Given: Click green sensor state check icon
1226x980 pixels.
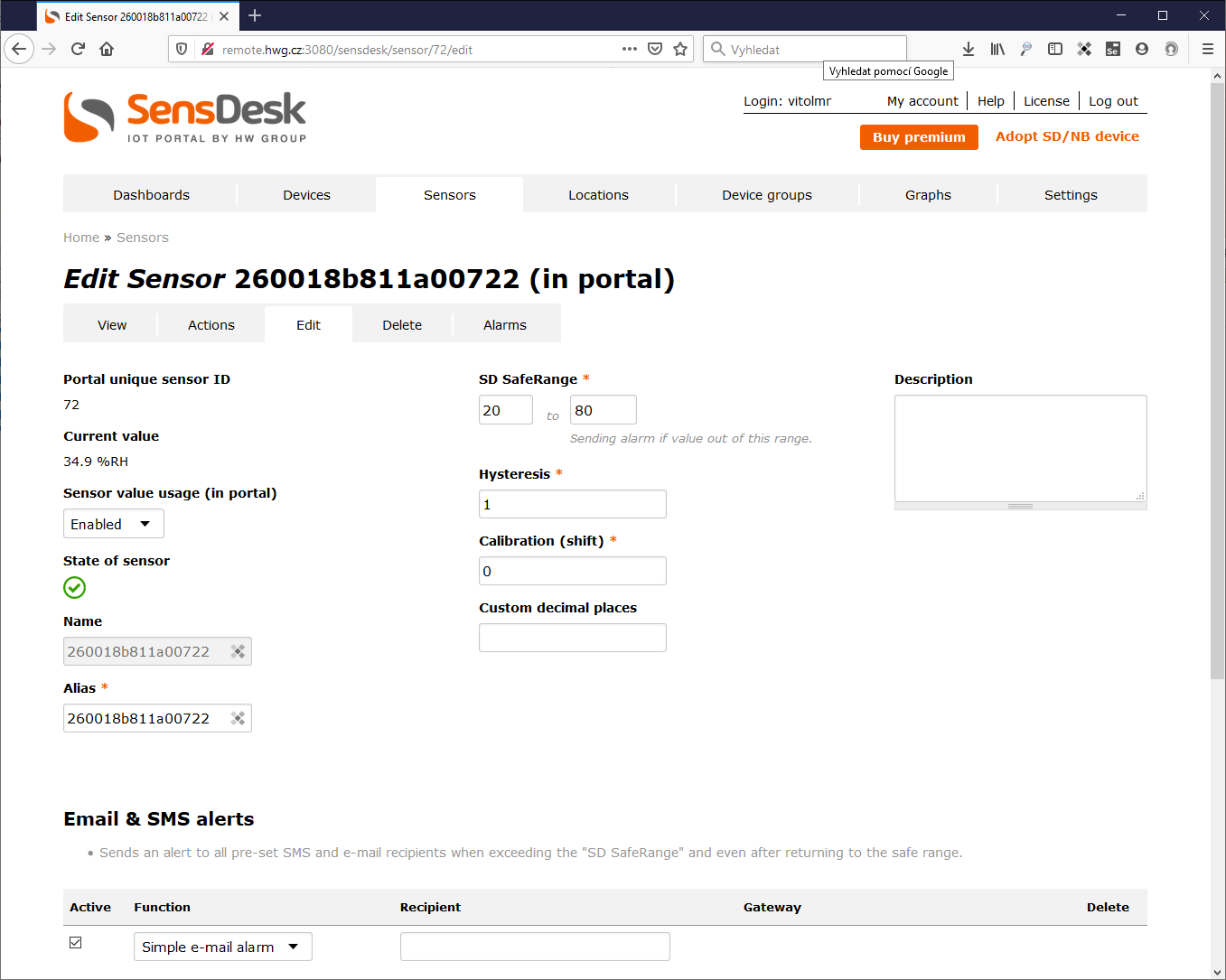Looking at the screenshot, I should [x=75, y=588].
